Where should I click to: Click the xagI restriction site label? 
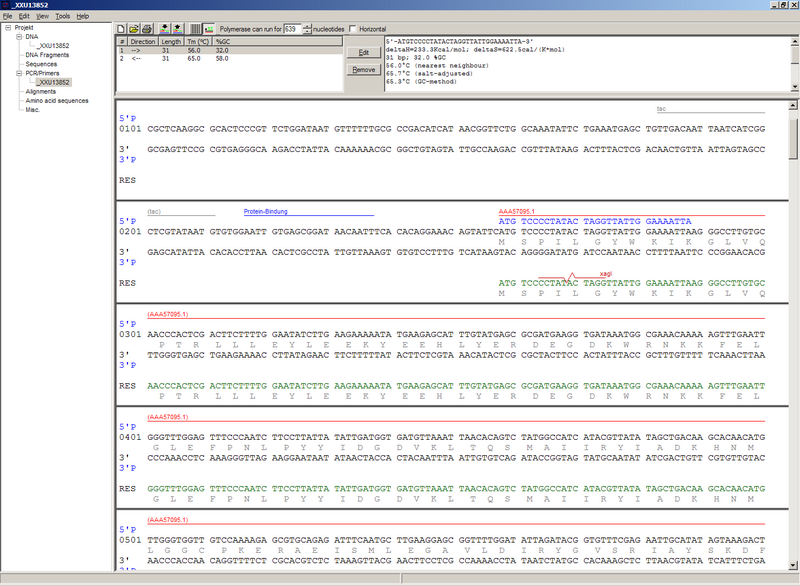[x=606, y=274]
